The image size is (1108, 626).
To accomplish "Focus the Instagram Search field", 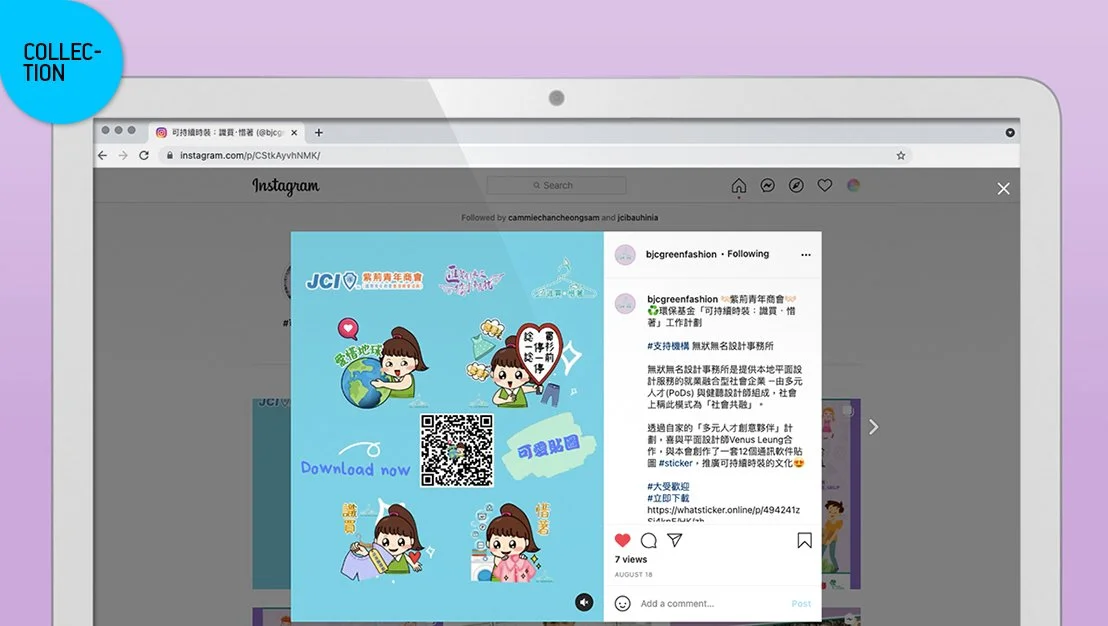I will [556, 185].
